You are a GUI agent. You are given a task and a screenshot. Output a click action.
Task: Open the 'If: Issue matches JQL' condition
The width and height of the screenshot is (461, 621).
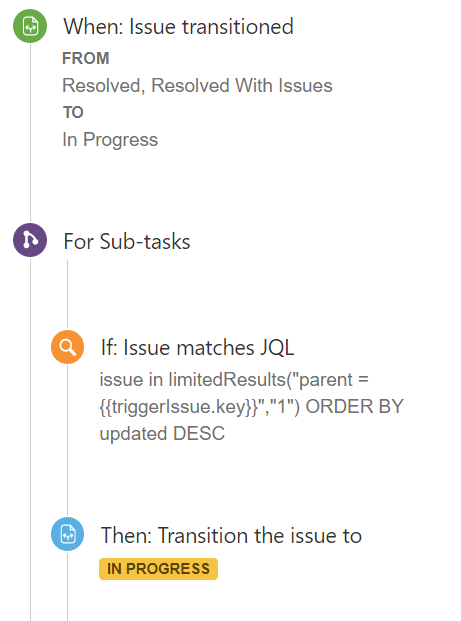tap(197, 348)
